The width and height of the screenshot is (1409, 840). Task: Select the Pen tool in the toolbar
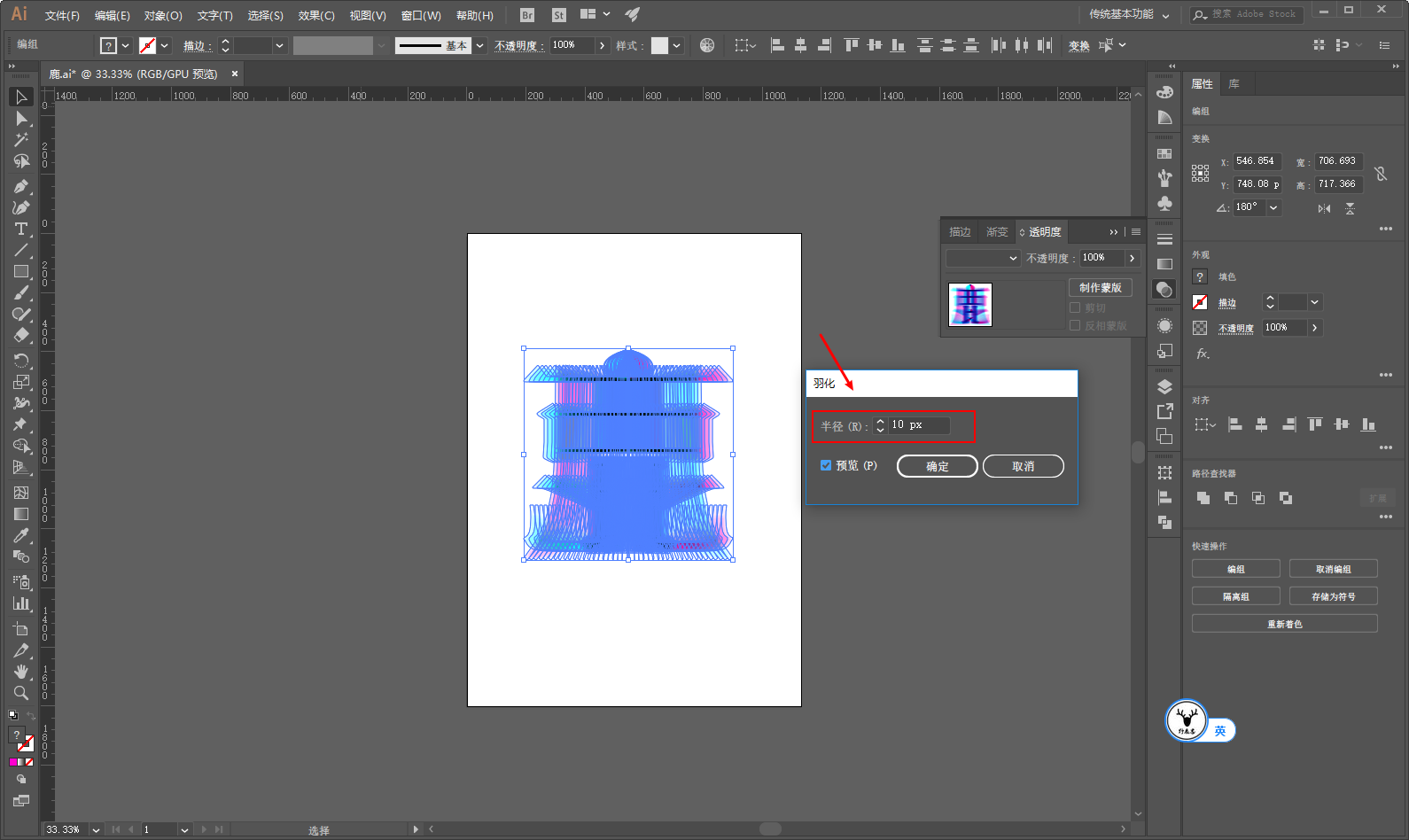click(x=21, y=186)
